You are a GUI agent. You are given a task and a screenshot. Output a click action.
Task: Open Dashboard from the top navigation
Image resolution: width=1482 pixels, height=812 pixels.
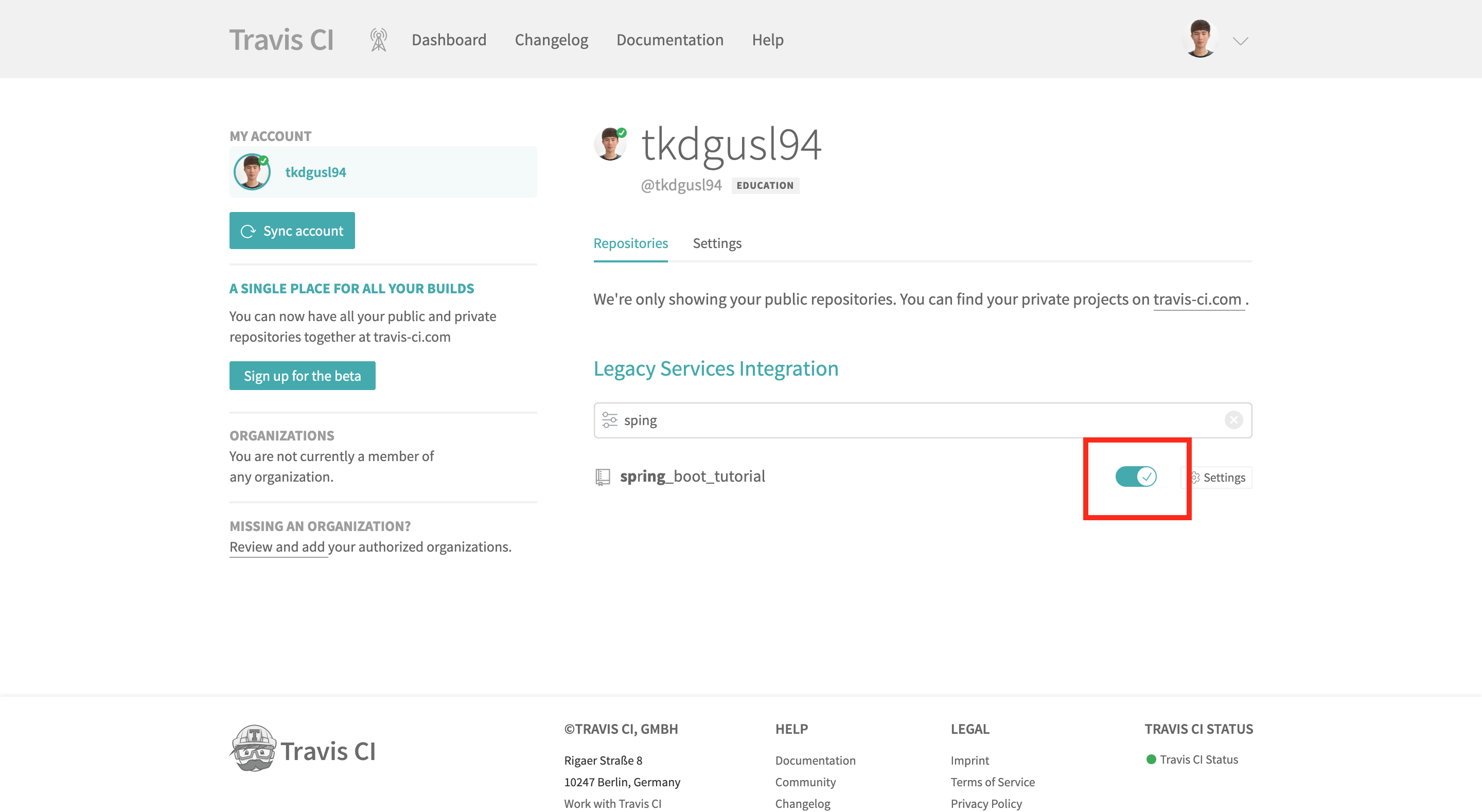pyautogui.click(x=449, y=40)
